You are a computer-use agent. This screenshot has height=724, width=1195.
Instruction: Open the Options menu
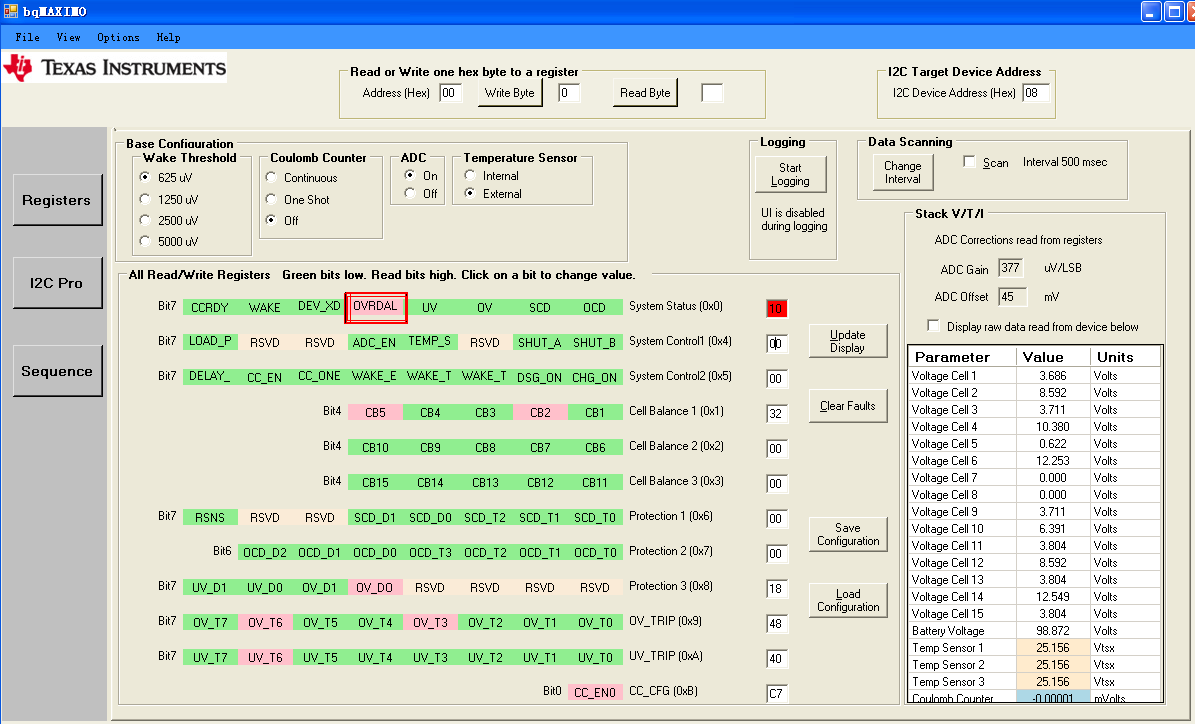(118, 37)
